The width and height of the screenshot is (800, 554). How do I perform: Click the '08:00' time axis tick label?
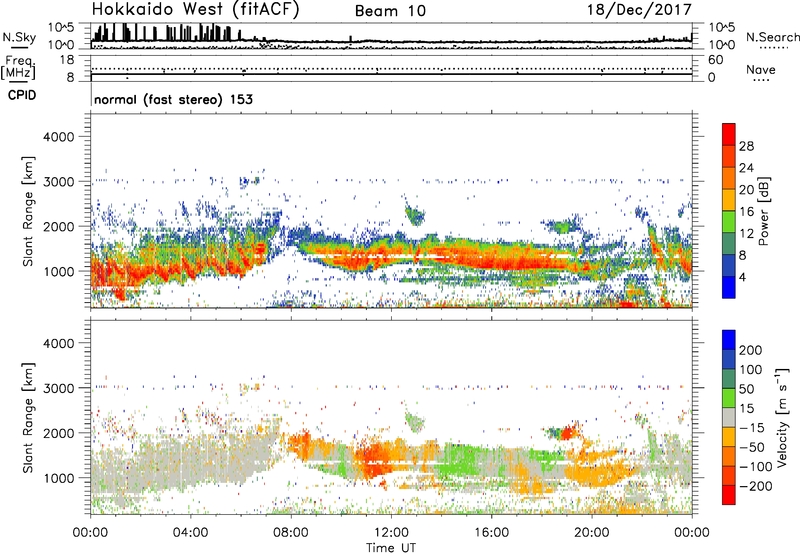[x=291, y=533]
